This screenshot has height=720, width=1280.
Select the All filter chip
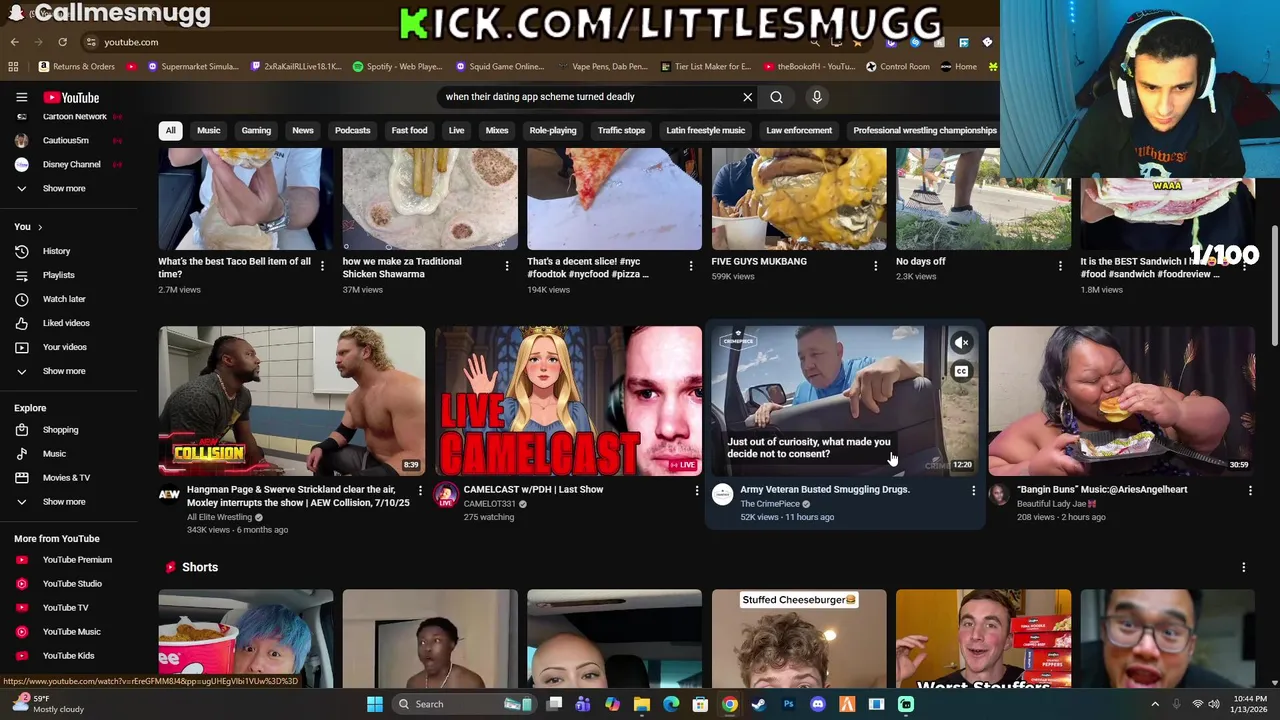(x=170, y=130)
